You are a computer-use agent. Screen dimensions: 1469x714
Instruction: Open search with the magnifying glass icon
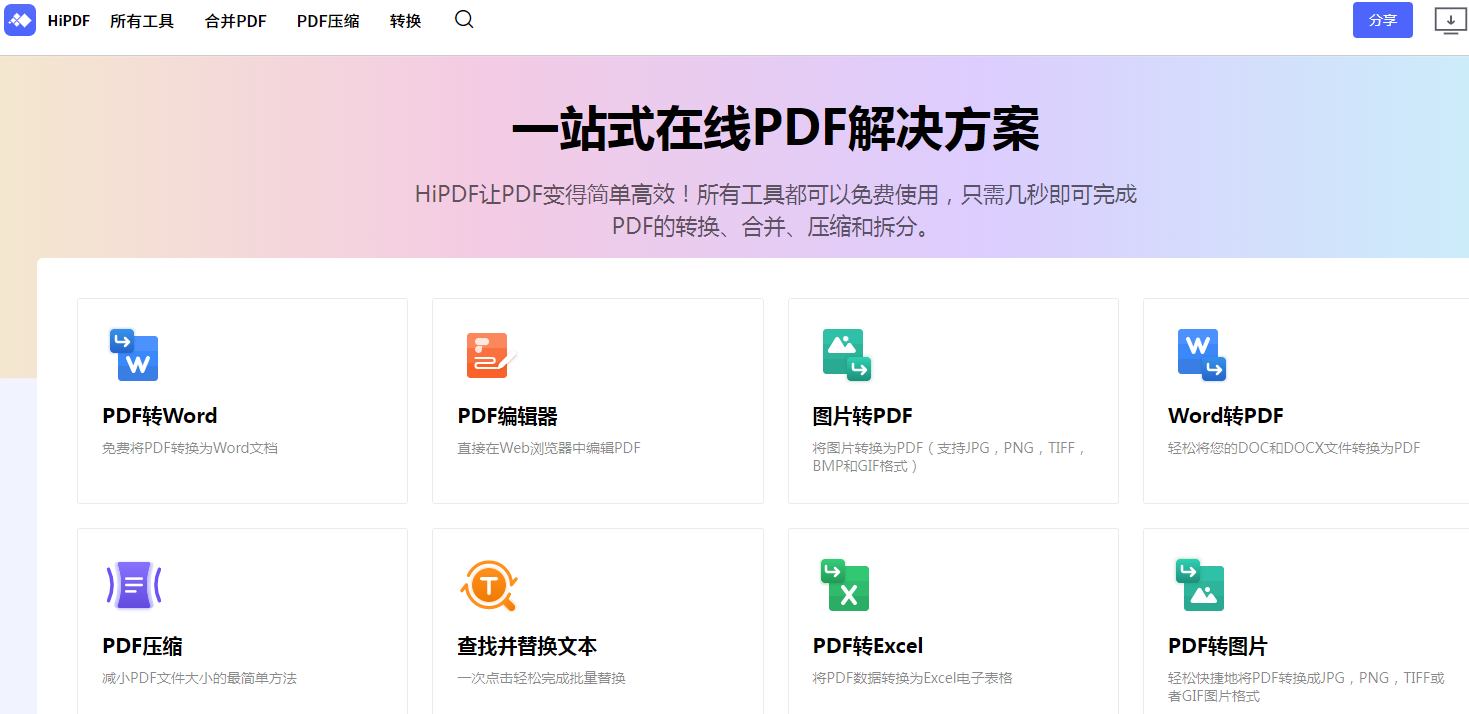coord(463,19)
